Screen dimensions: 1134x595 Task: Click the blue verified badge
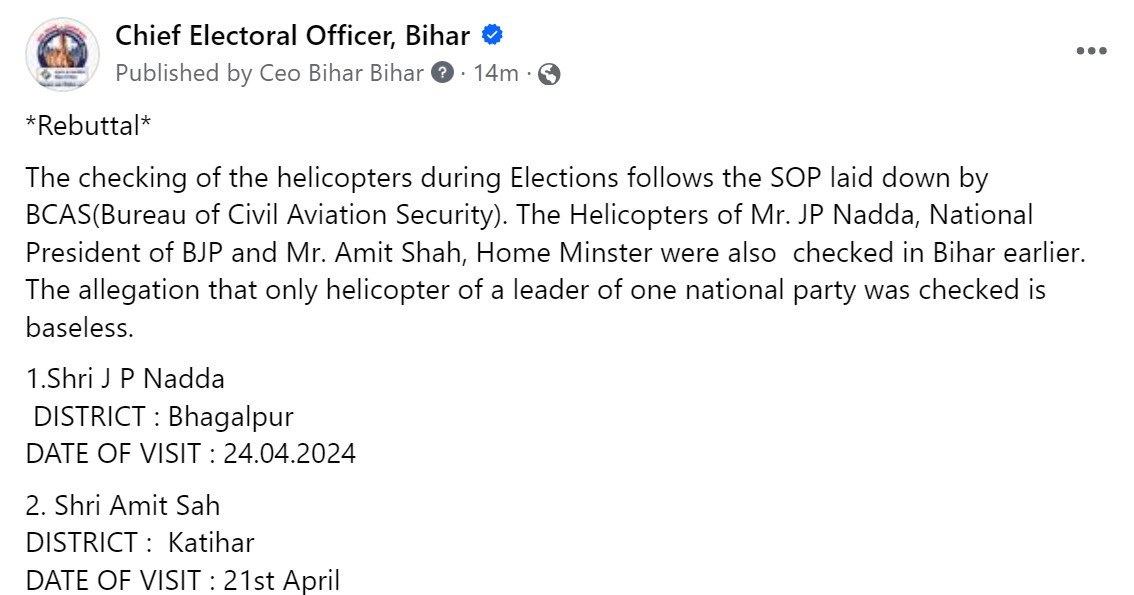(x=493, y=35)
